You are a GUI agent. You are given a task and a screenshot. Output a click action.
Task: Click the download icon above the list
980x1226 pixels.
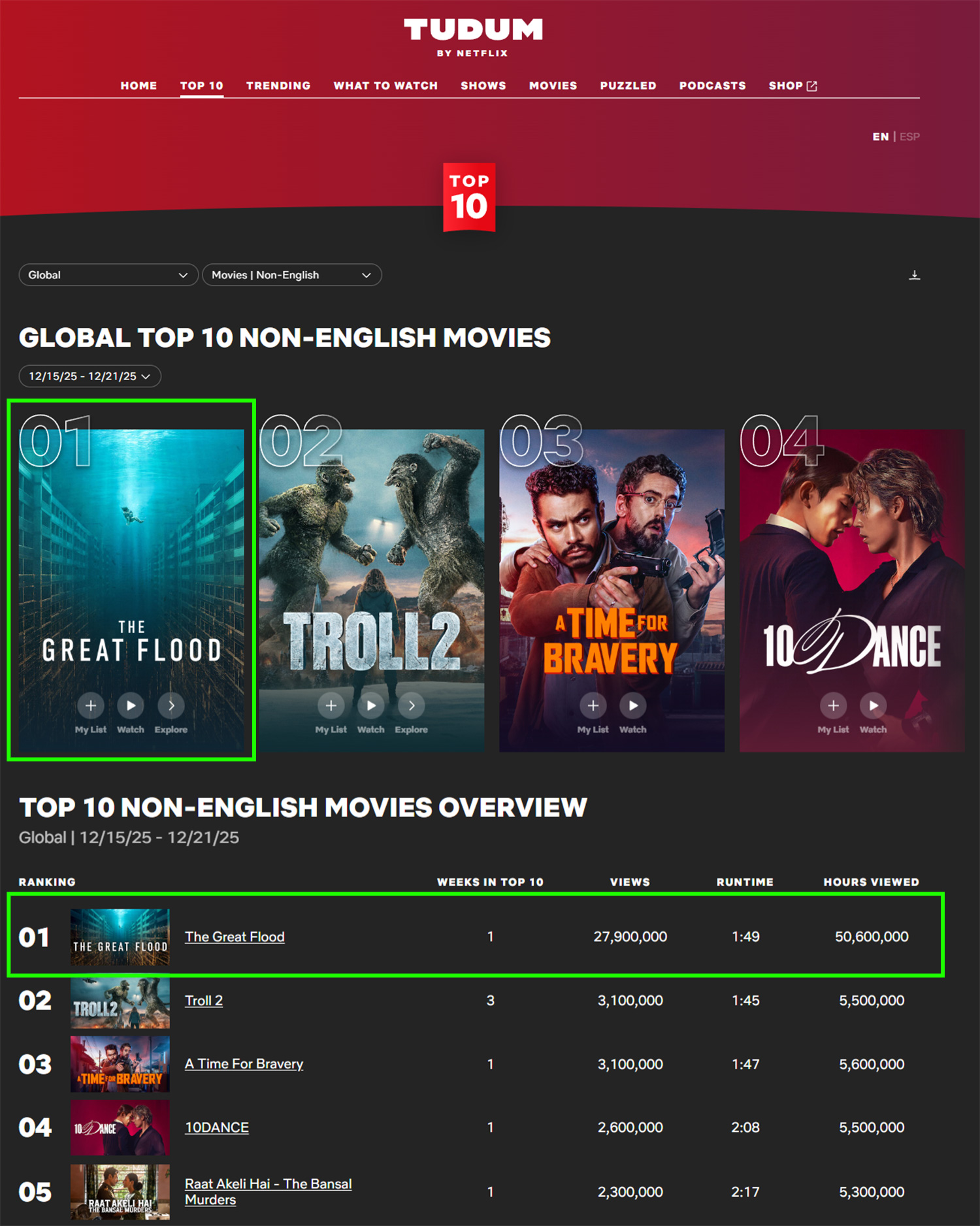point(914,275)
